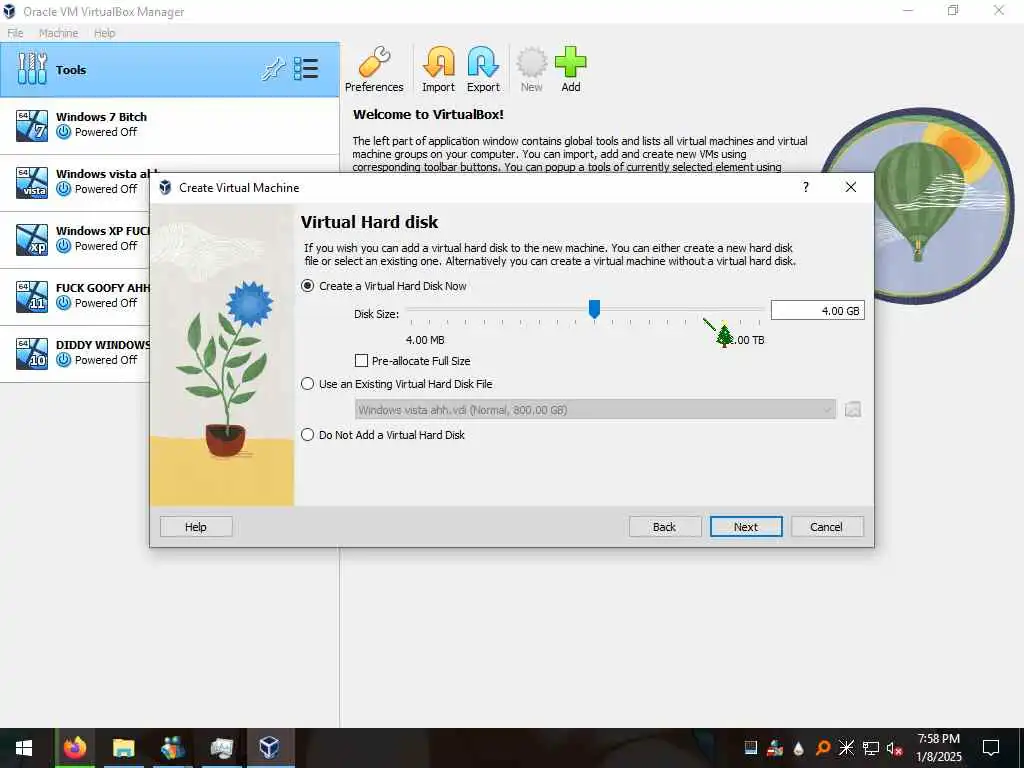Open File Explorer from the taskbar

pyautogui.click(x=123, y=747)
